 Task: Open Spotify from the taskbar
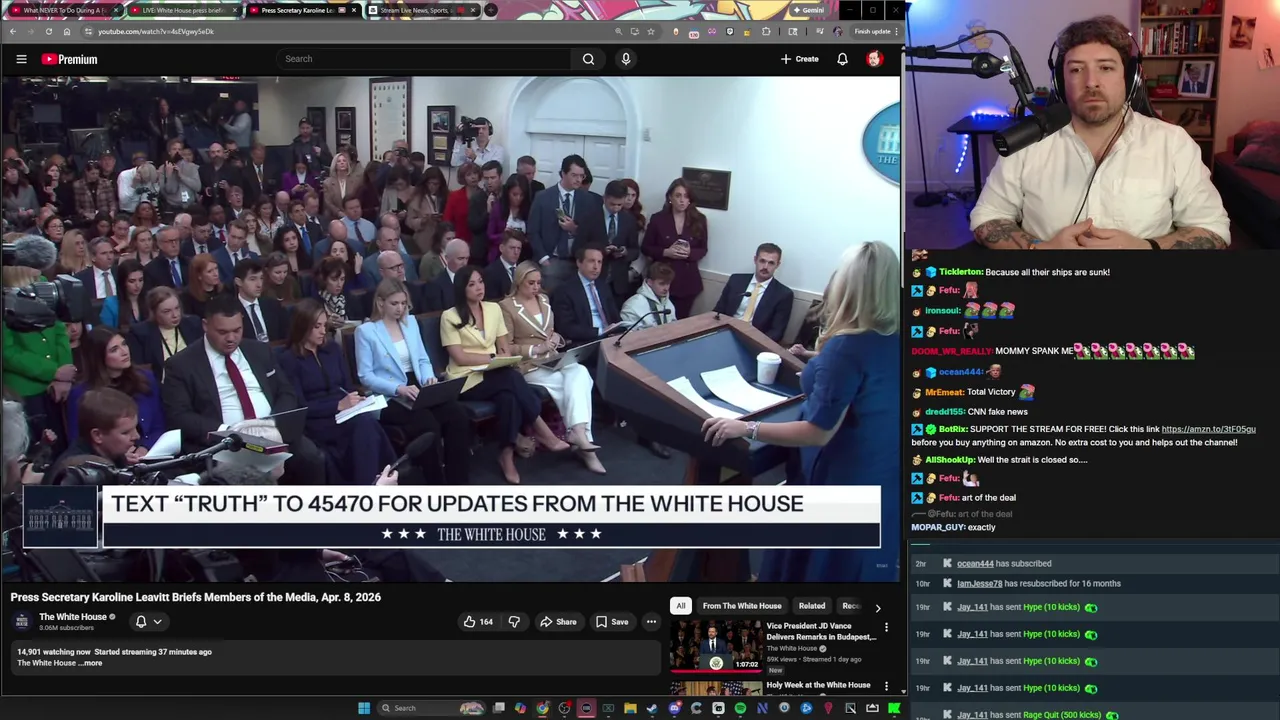point(740,708)
